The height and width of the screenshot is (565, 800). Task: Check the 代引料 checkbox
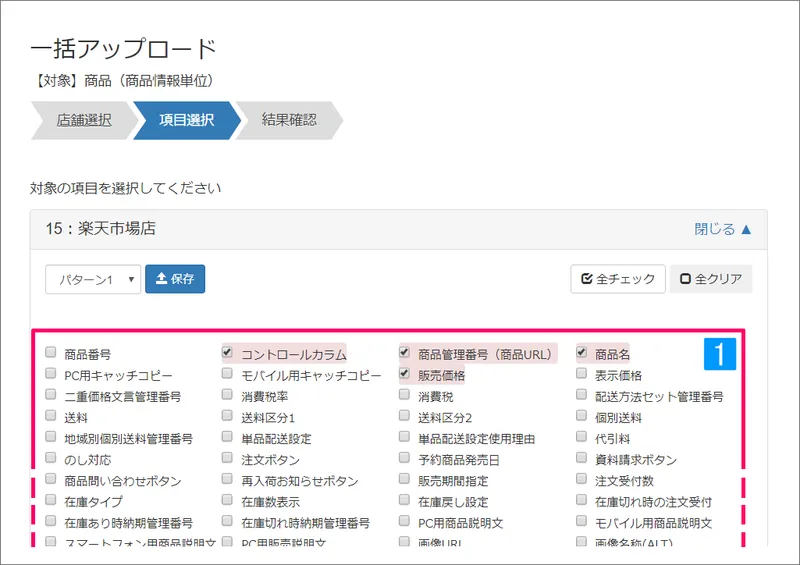[581, 436]
